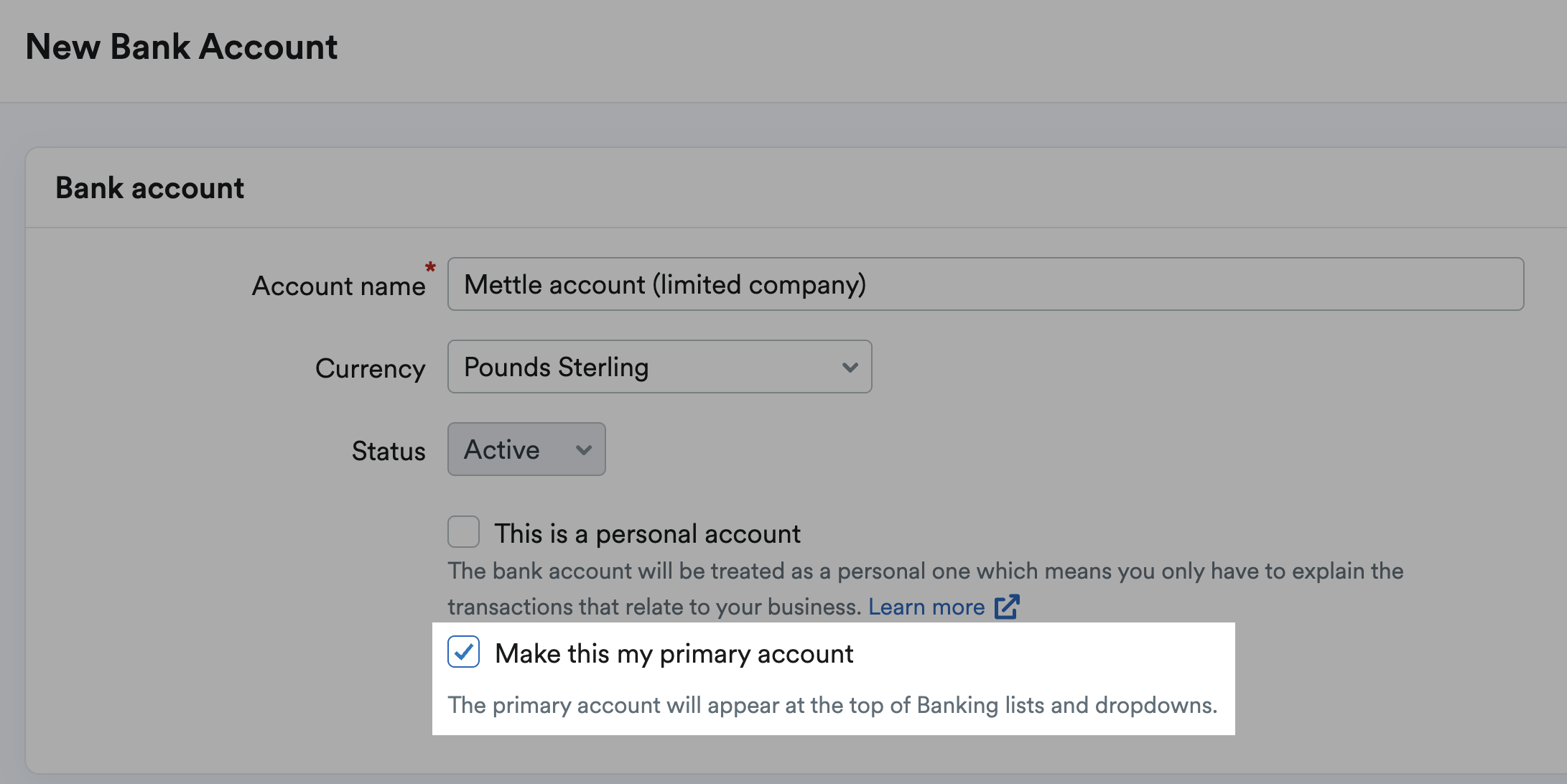1567x784 pixels.
Task: Click the 'Currency' label
Action: (371, 368)
